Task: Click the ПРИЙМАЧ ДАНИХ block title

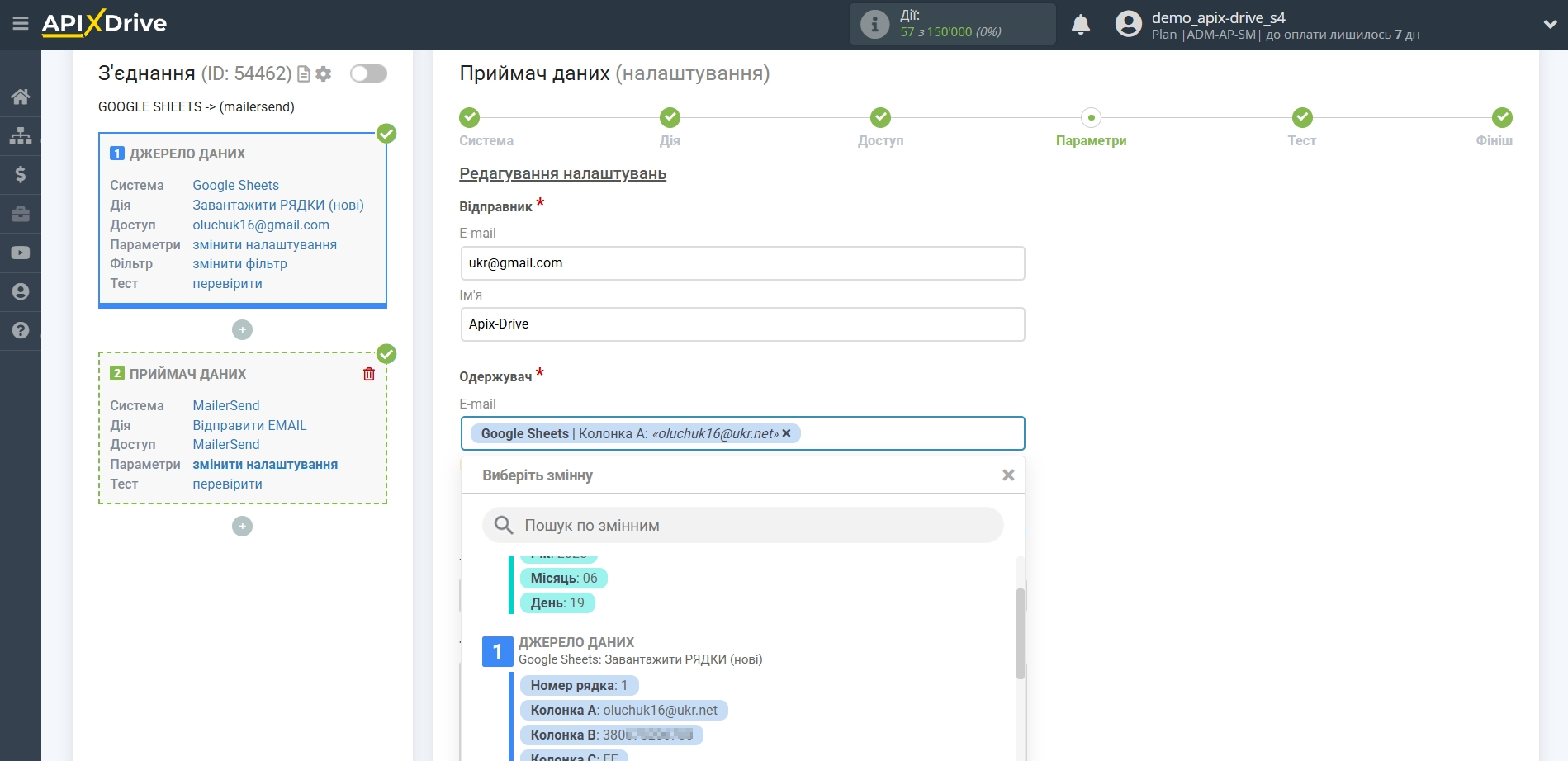Action: coord(187,374)
